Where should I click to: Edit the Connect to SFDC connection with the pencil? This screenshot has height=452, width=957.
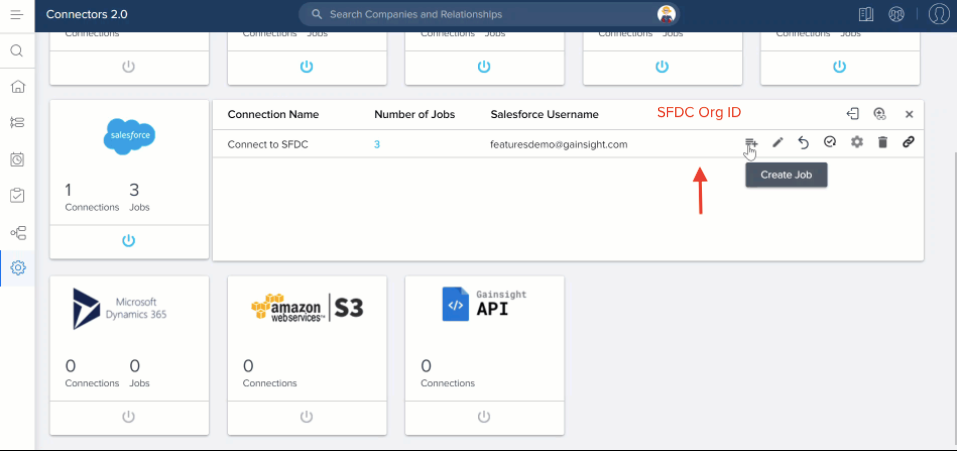[777, 142]
